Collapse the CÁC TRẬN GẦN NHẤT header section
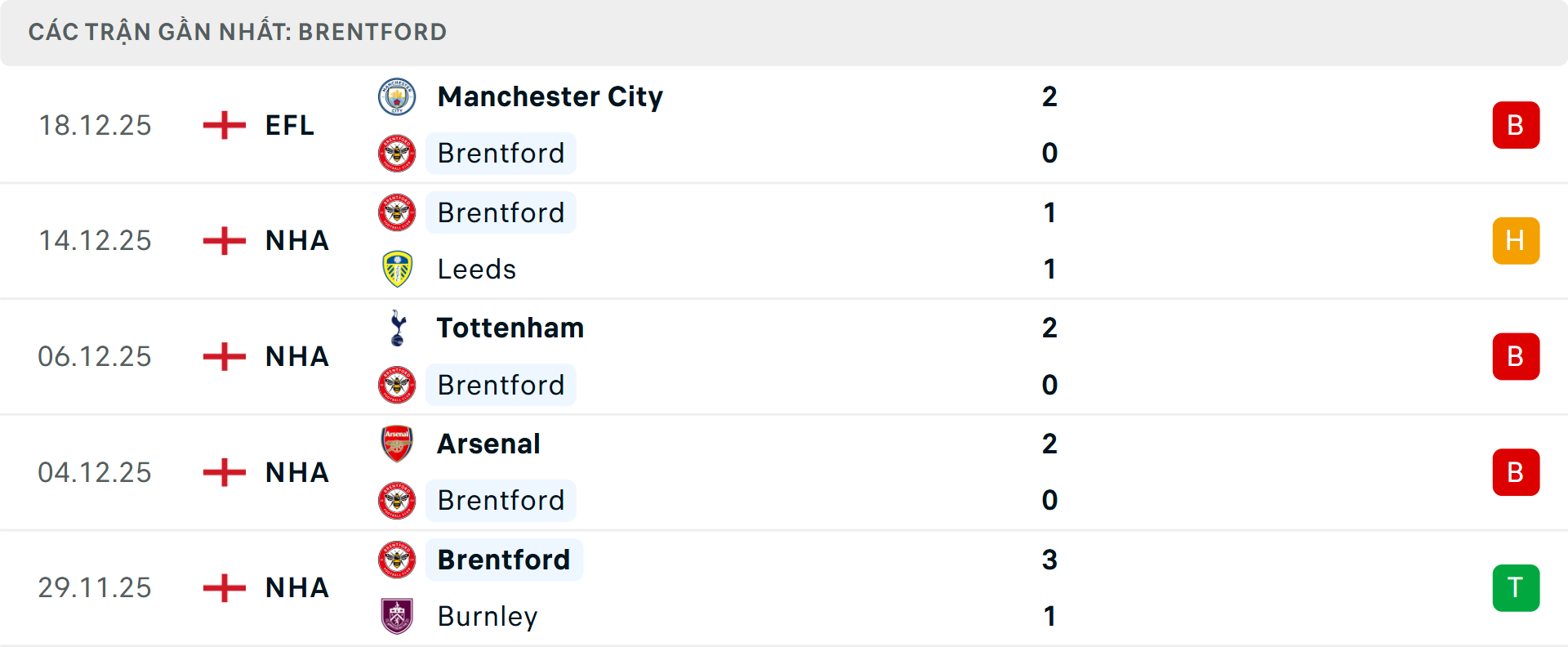 click(238, 32)
